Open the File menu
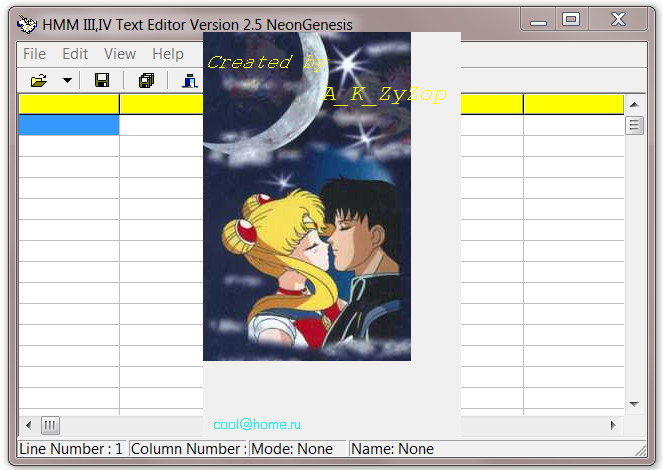The height and width of the screenshot is (470, 663). [34, 54]
